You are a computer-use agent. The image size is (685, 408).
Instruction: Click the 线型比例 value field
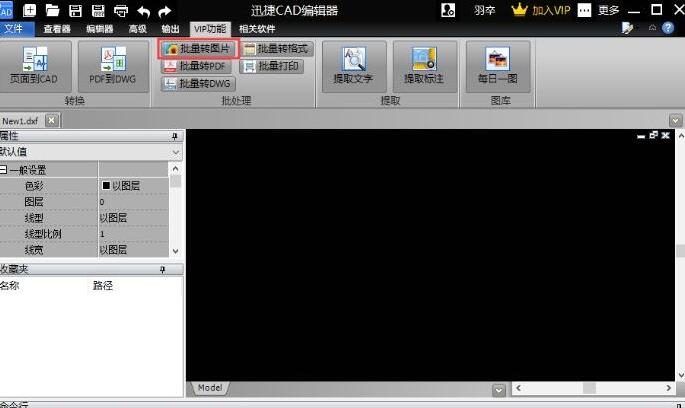coord(133,234)
